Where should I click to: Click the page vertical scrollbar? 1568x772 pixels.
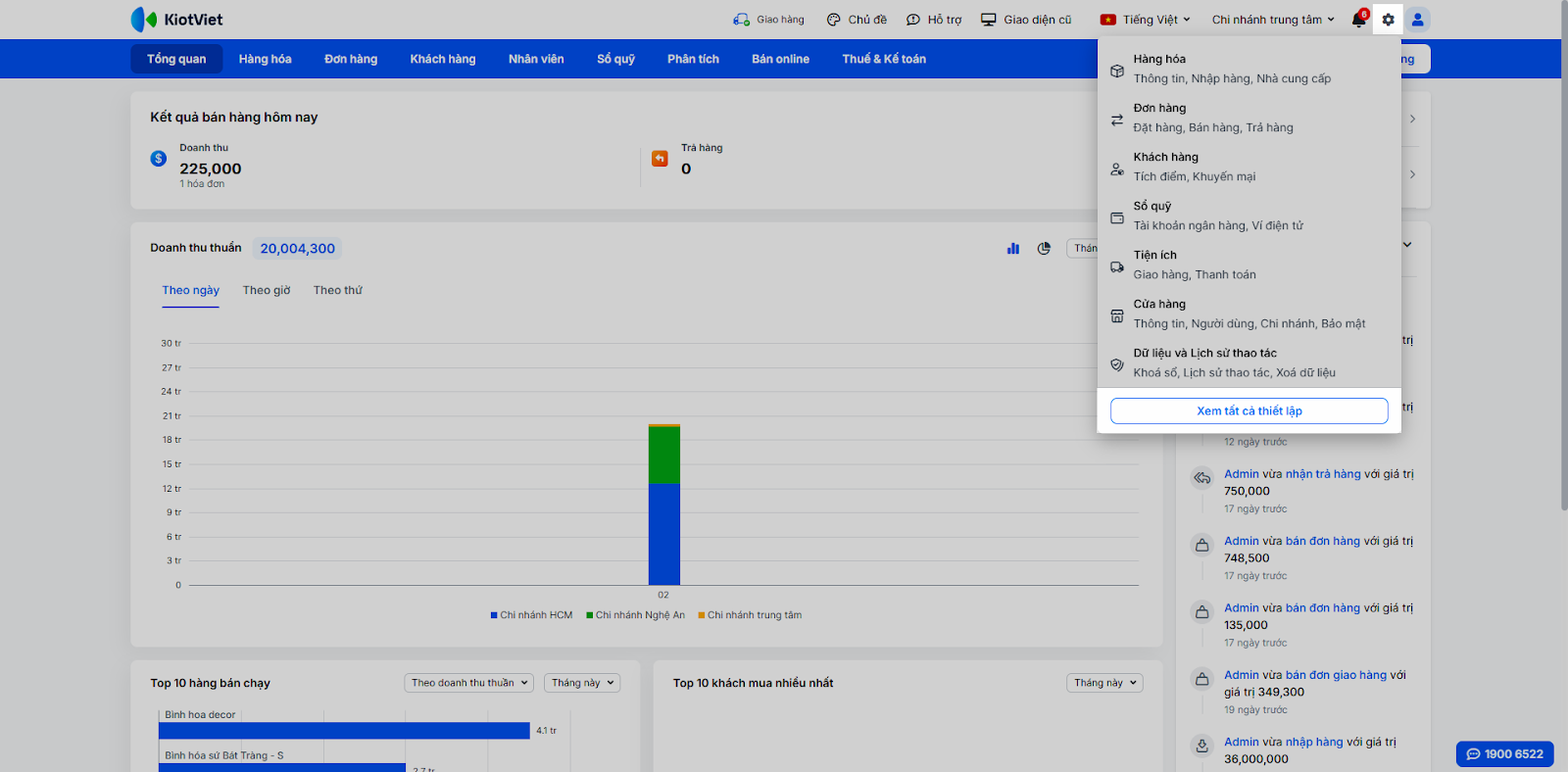click(1563, 255)
